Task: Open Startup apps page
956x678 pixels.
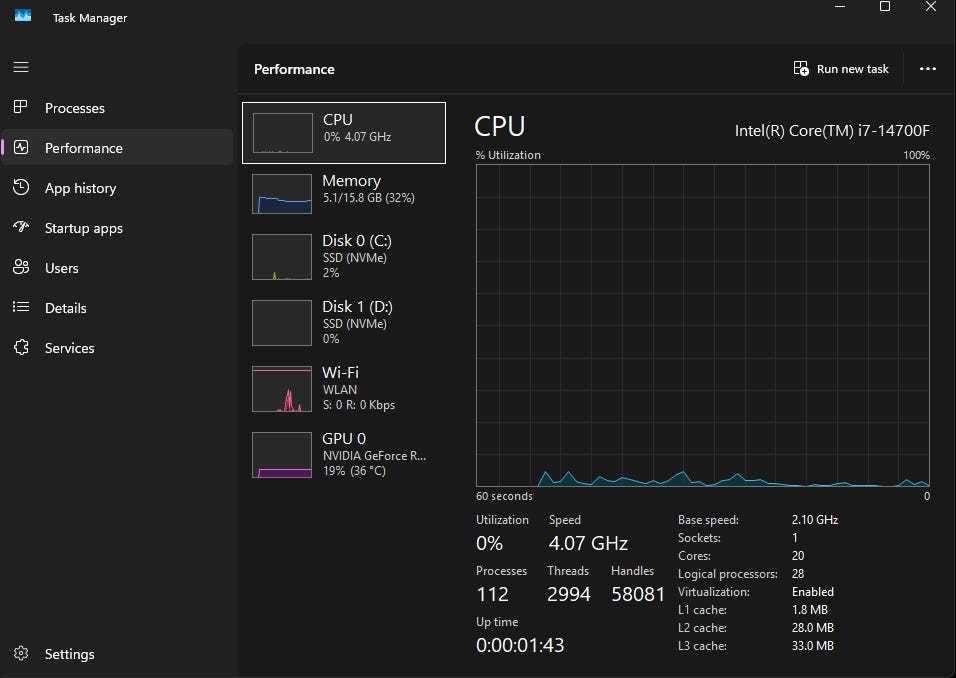Action: pos(117,228)
